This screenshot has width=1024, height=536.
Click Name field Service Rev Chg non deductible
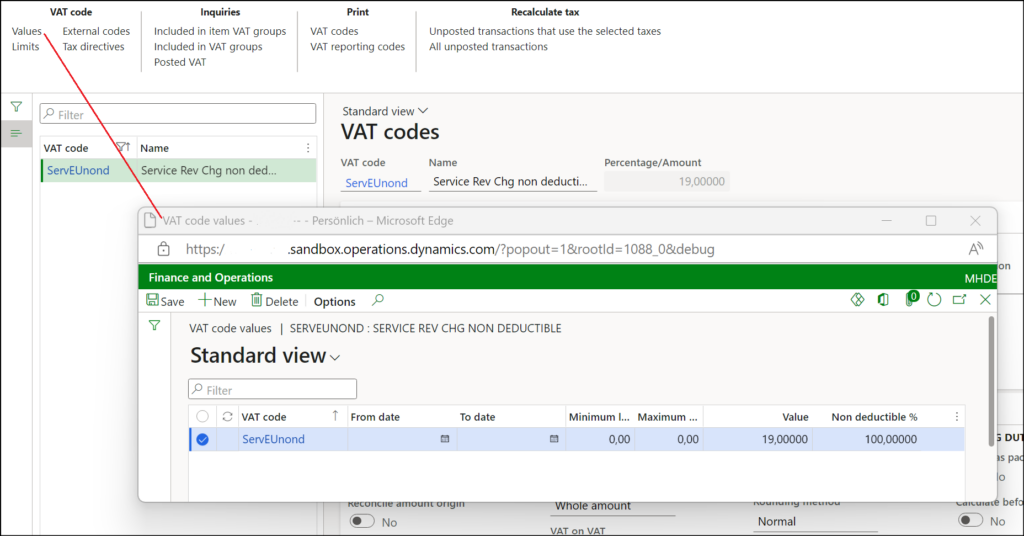coord(513,181)
